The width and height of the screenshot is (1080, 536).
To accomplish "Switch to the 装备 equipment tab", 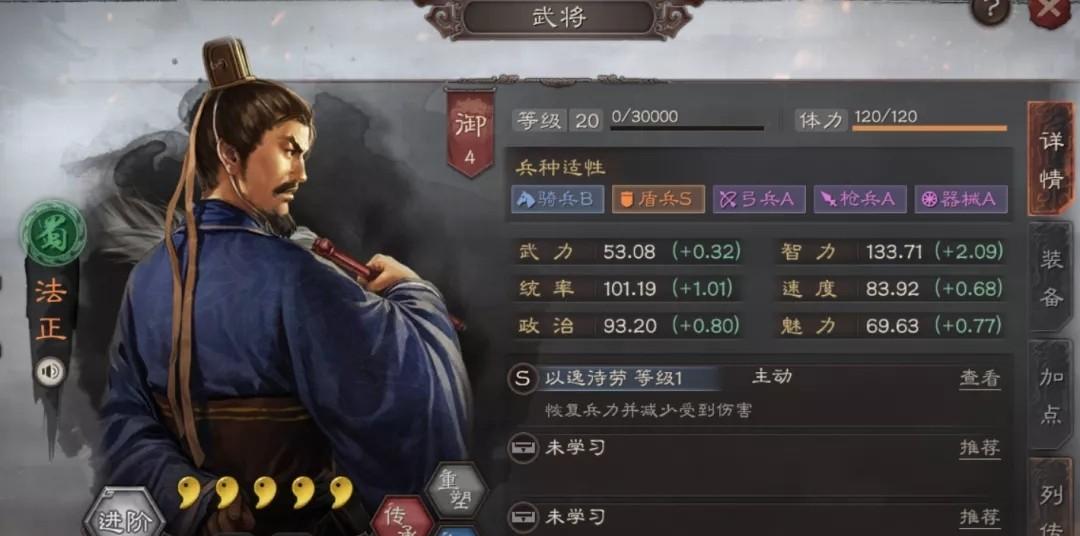I will pos(1052,278).
